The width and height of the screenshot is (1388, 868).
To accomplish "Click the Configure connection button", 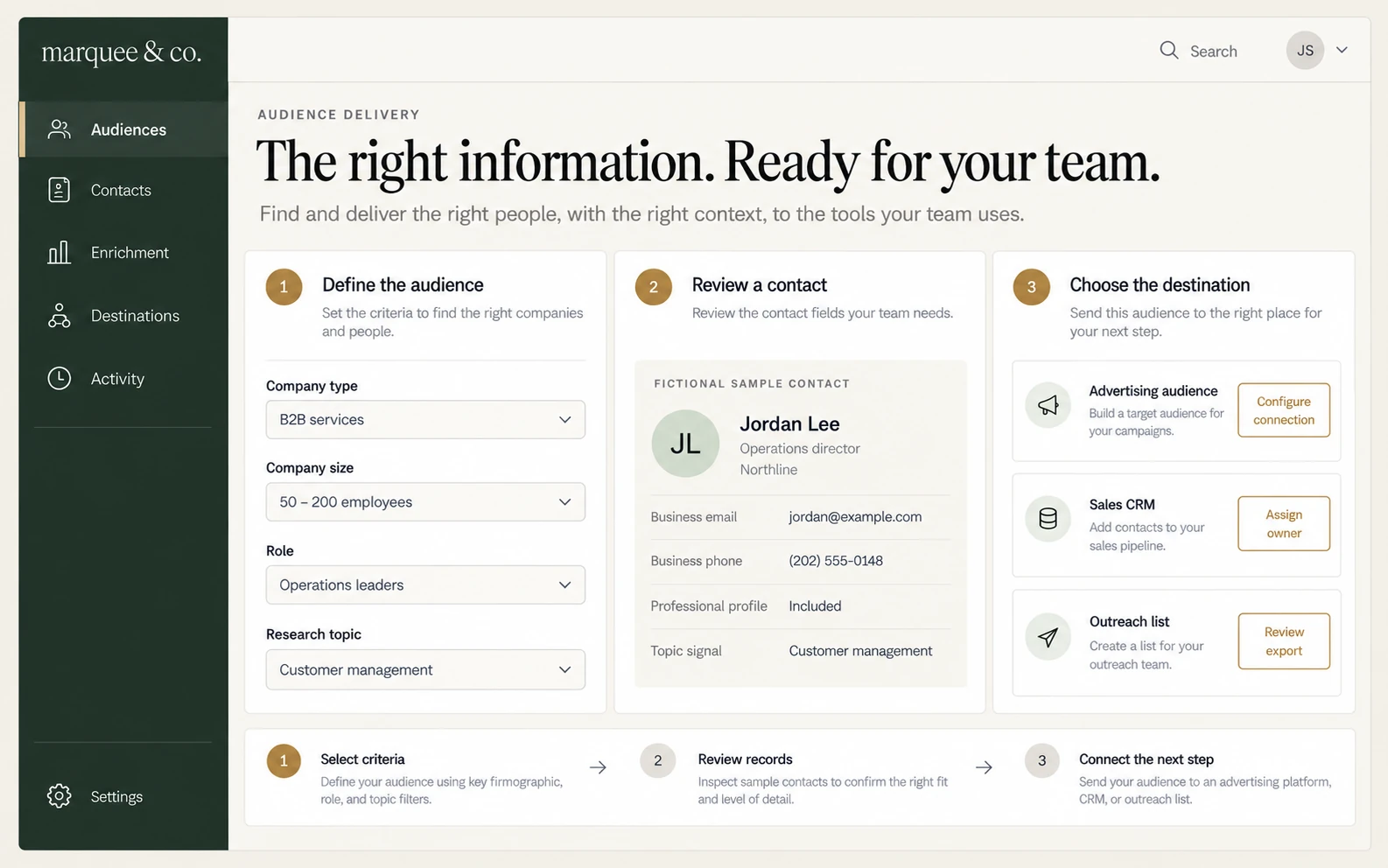I will coord(1284,410).
